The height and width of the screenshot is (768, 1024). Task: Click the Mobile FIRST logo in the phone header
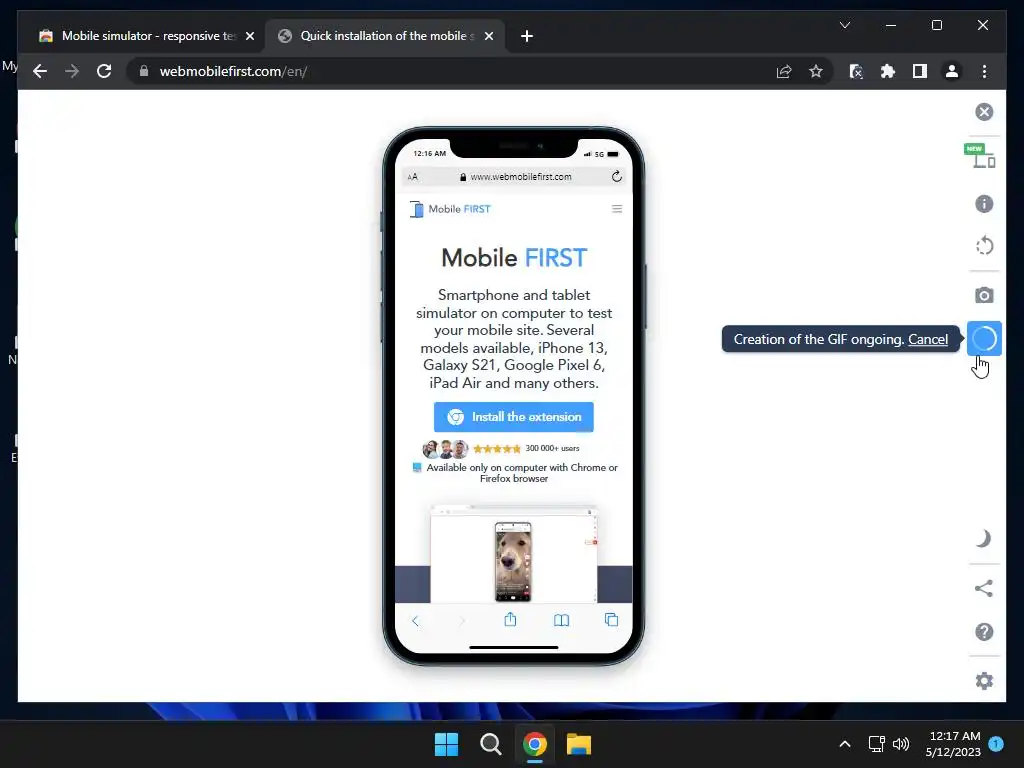point(450,209)
